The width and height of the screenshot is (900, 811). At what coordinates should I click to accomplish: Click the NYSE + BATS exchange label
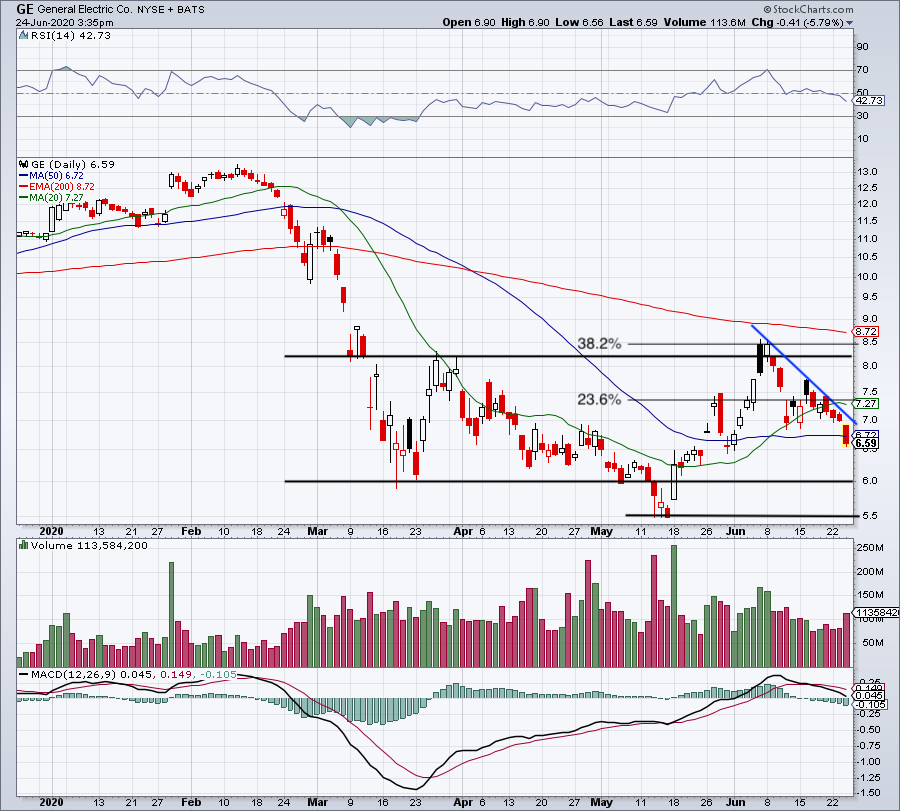point(170,10)
